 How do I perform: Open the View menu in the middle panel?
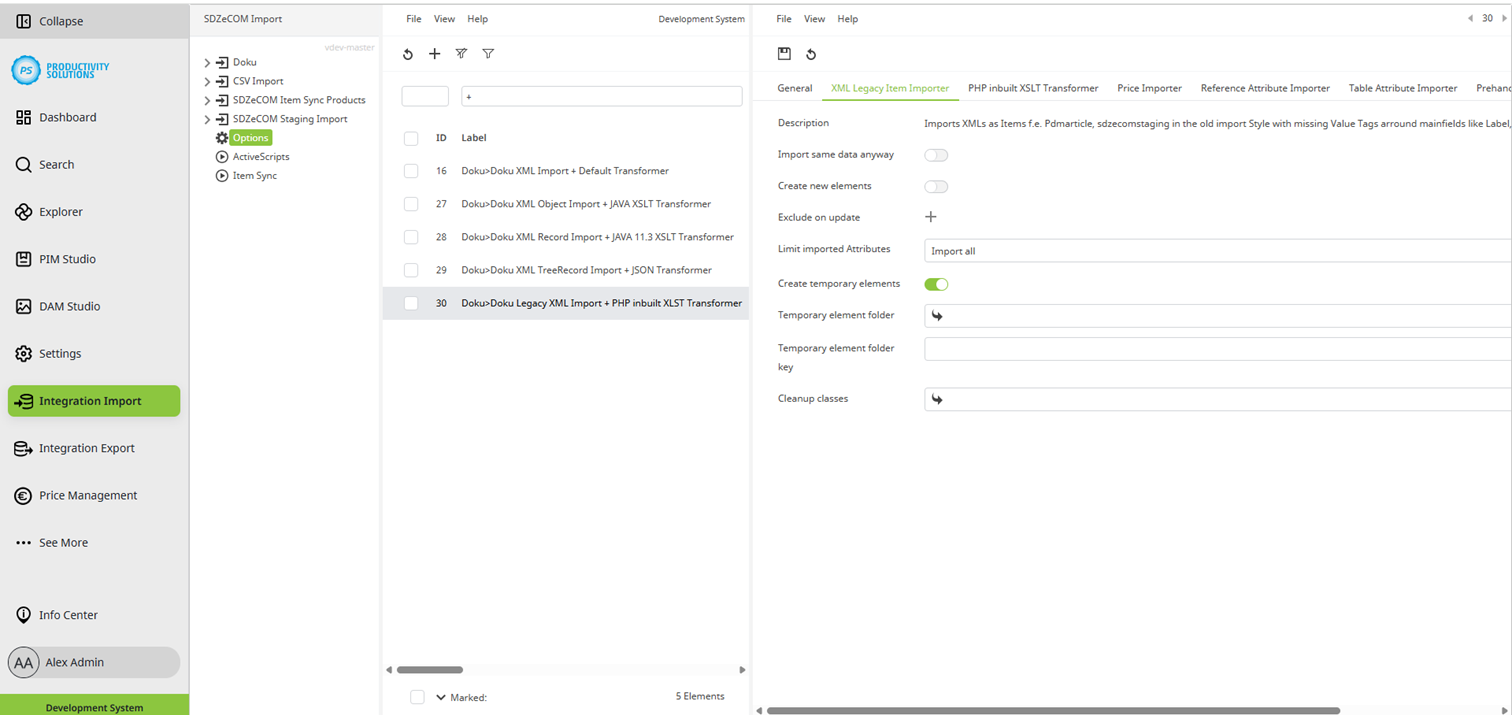[x=444, y=18]
